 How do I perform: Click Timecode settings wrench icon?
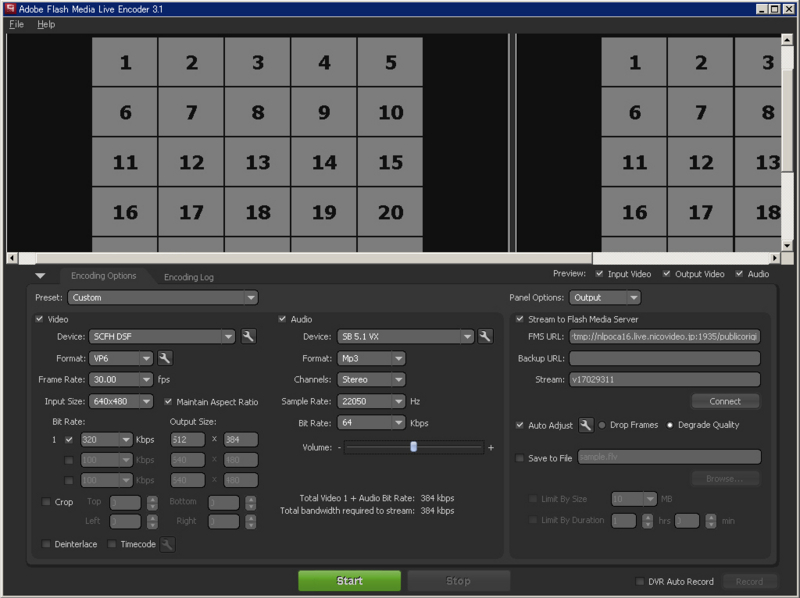click(167, 544)
